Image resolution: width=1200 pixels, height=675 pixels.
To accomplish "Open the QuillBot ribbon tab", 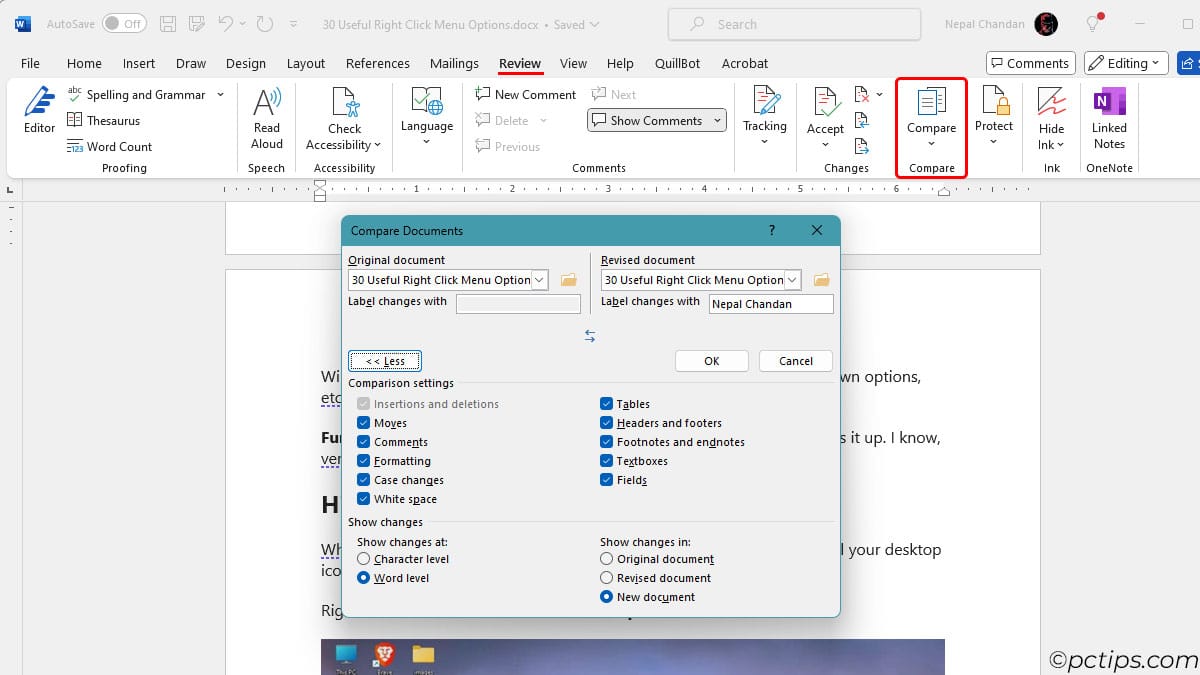I will pos(683,63).
